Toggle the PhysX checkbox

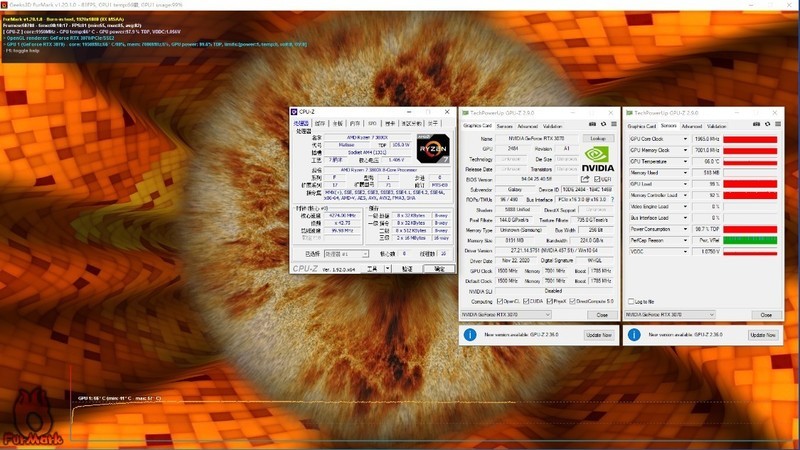pyautogui.click(x=549, y=302)
